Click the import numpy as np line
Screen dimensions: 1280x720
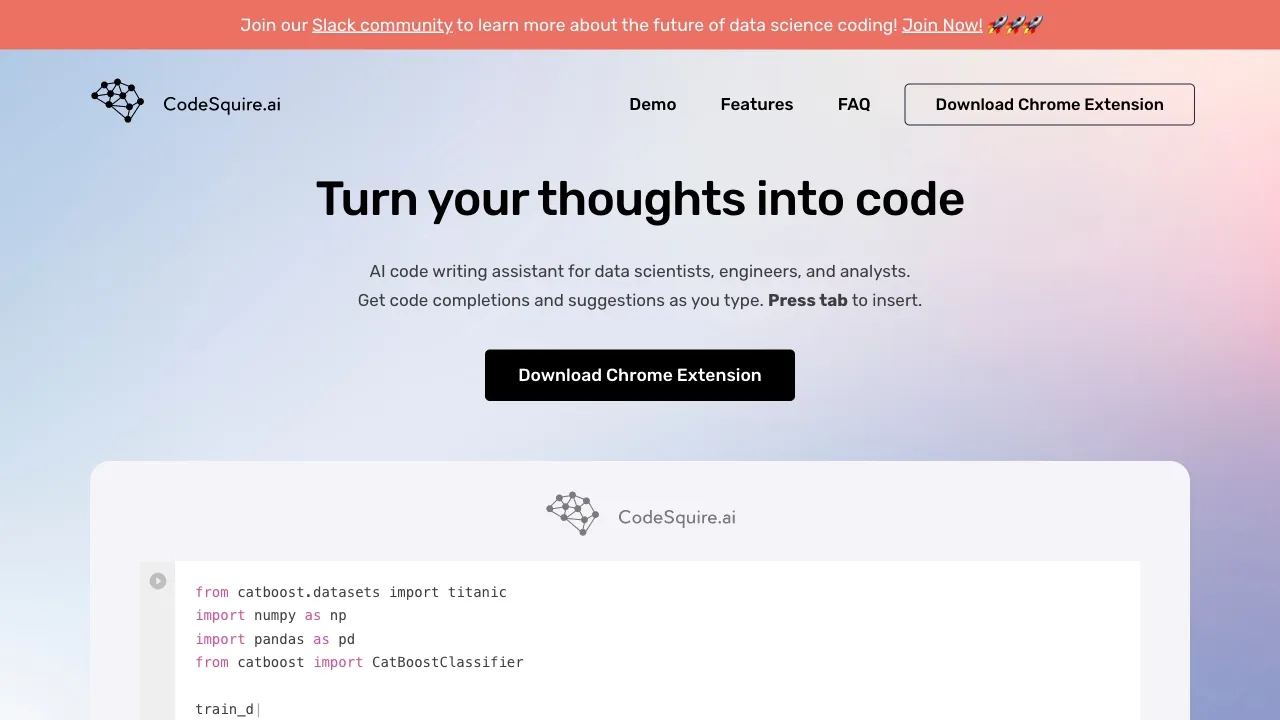(x=271, y=615)
